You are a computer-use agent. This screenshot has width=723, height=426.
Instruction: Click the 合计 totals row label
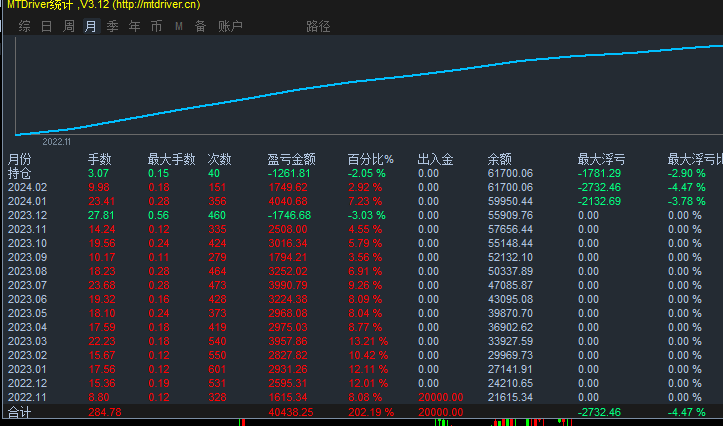point(19,412)
